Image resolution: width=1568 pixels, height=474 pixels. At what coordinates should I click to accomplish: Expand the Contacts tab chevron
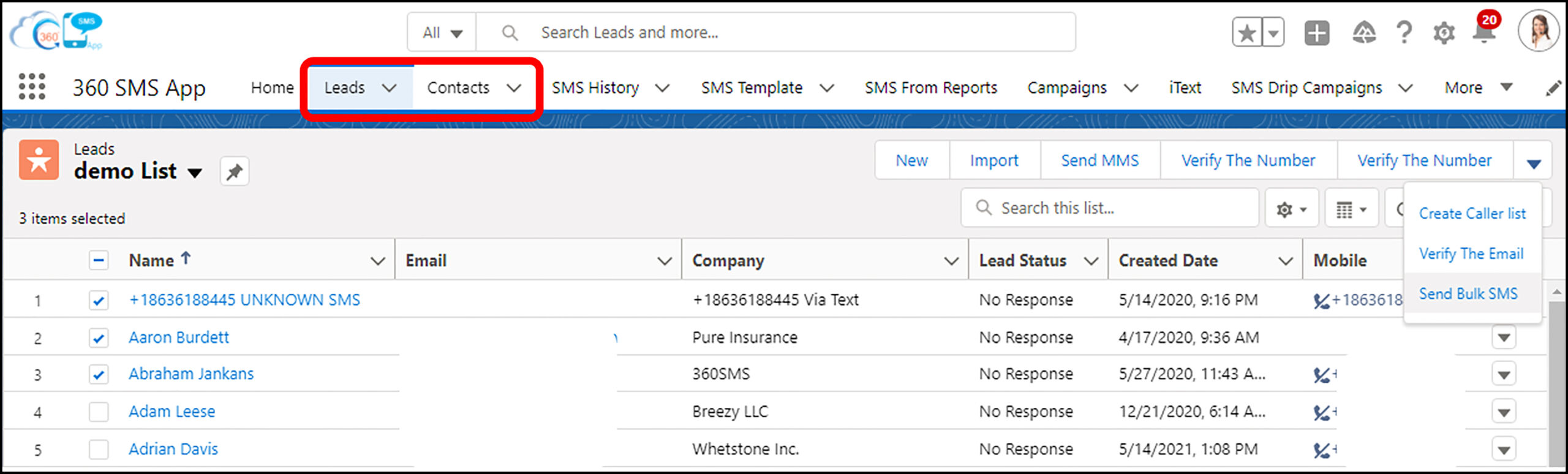pos(514,88)
